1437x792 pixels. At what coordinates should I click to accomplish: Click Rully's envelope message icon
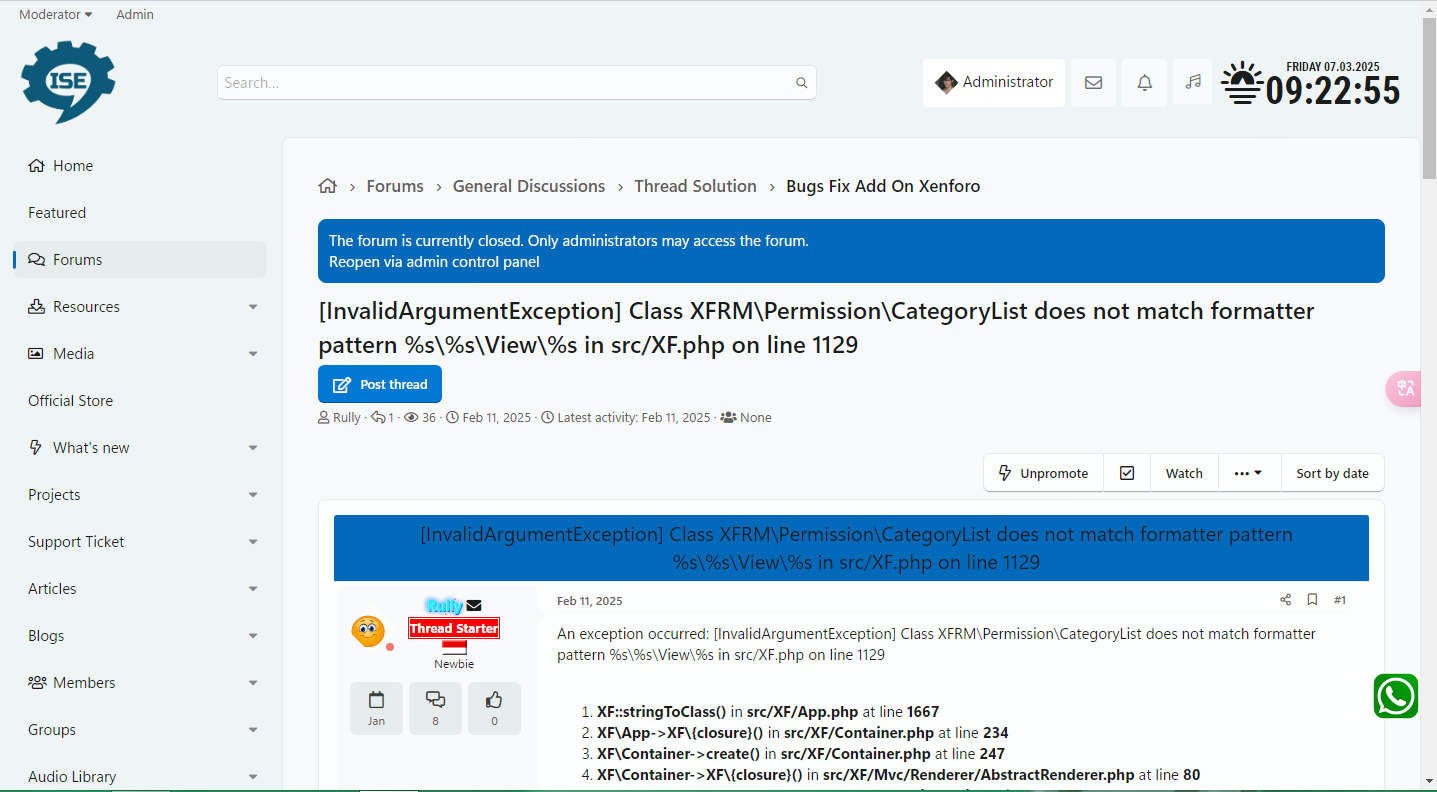click(x=474, y=605)
